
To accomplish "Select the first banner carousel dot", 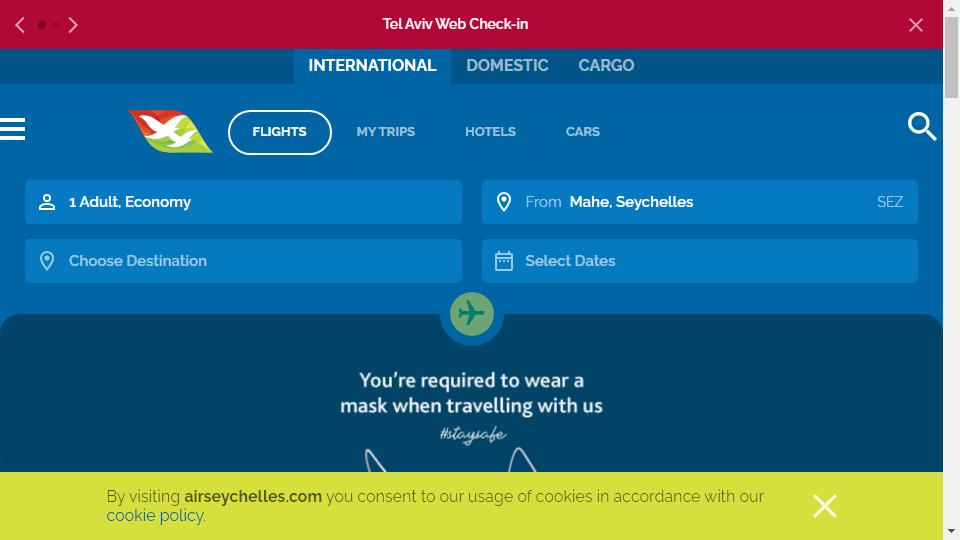I will point(42,25).
